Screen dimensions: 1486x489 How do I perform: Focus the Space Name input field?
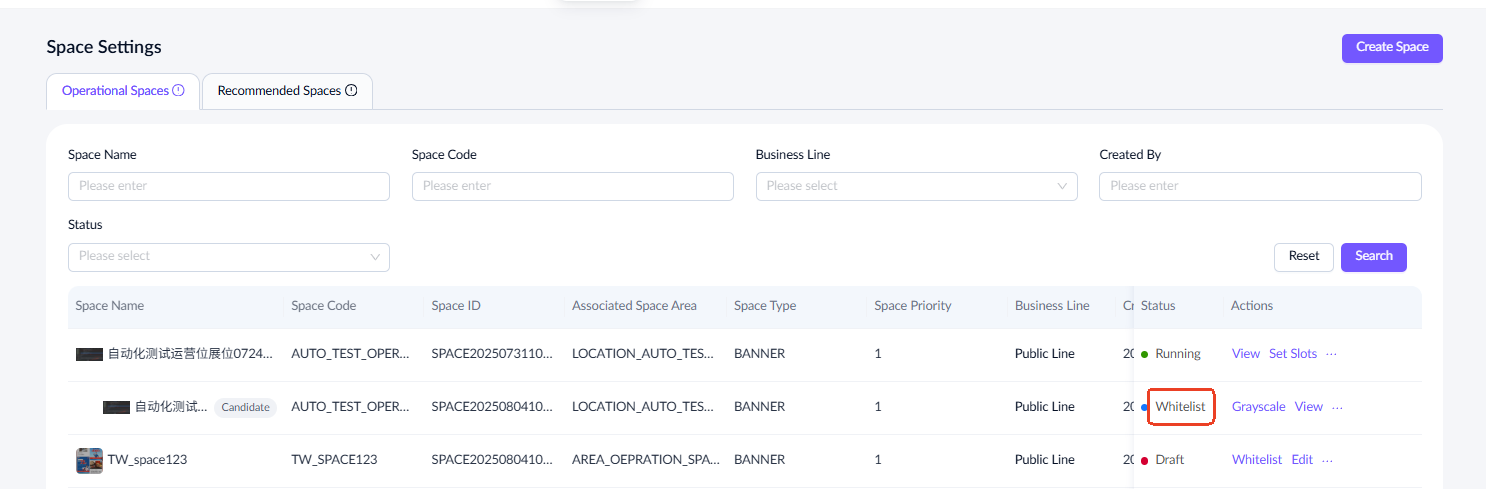228,186
